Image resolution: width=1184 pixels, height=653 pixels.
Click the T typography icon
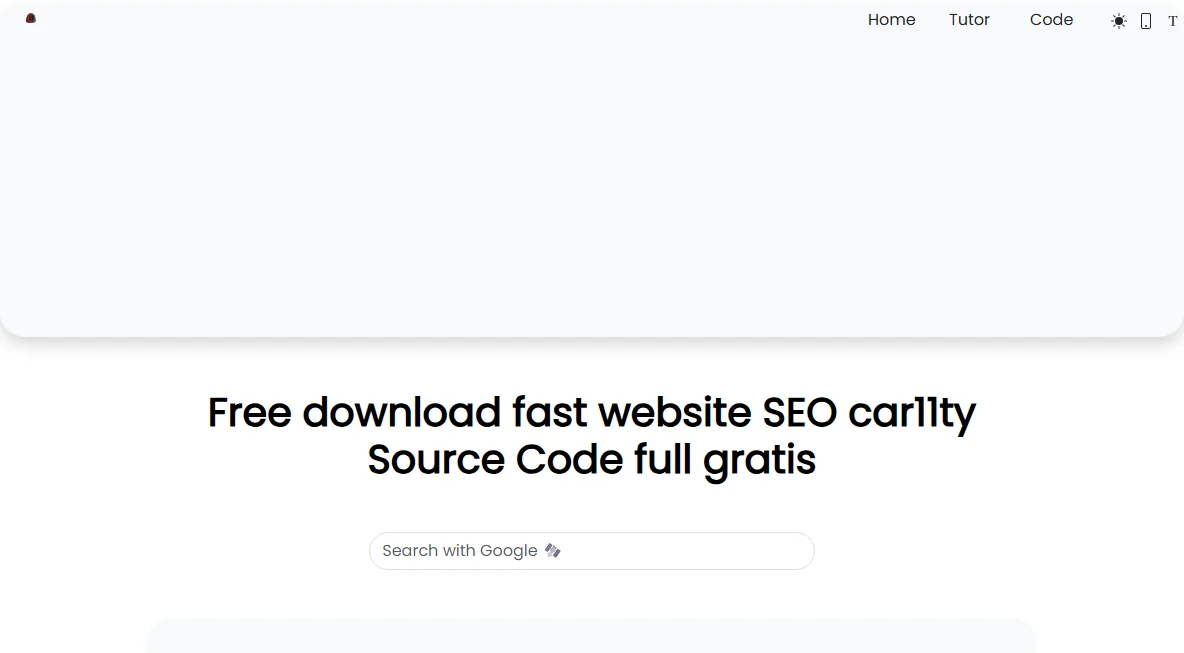click(x=1173, y=21)
